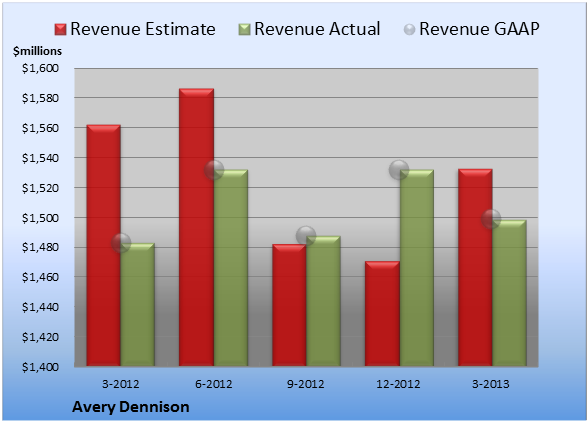This screenshot has height=422, width=588.
Task: Click the '$1,580' axis value
Action: [x=40, y=98]
